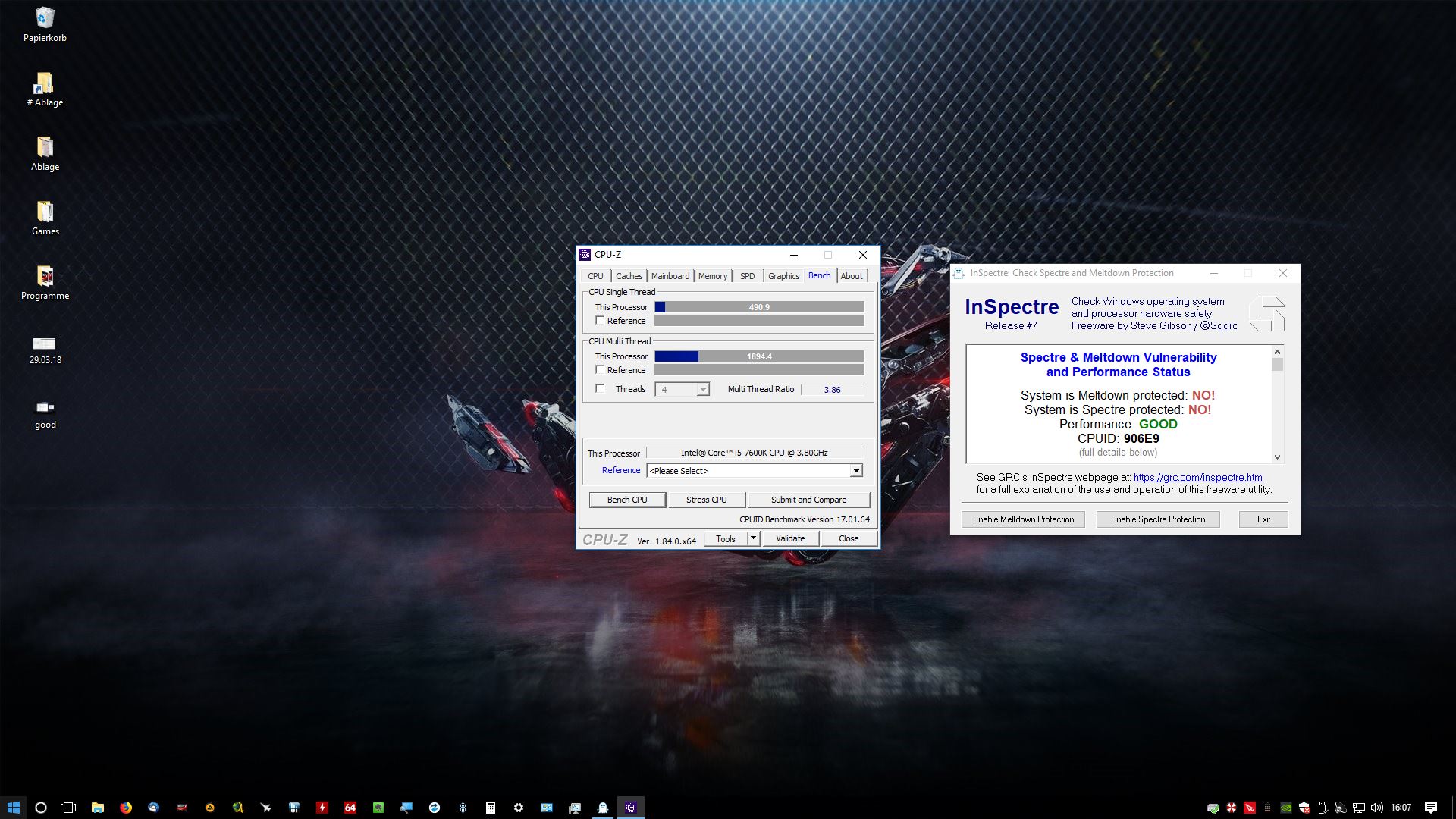Expand the Reference processor select dropdown
Image resolution: width=1456 pixels, height=819 pixels.
[856, 471]
